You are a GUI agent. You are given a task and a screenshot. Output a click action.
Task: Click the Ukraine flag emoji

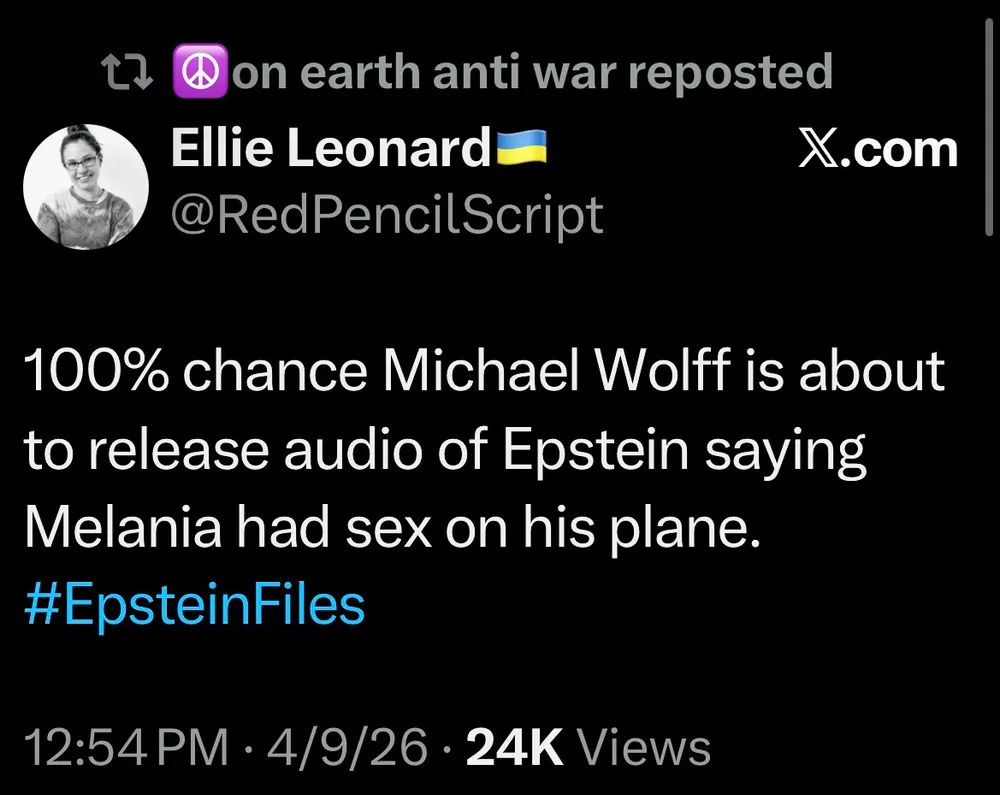coord(522,150)
